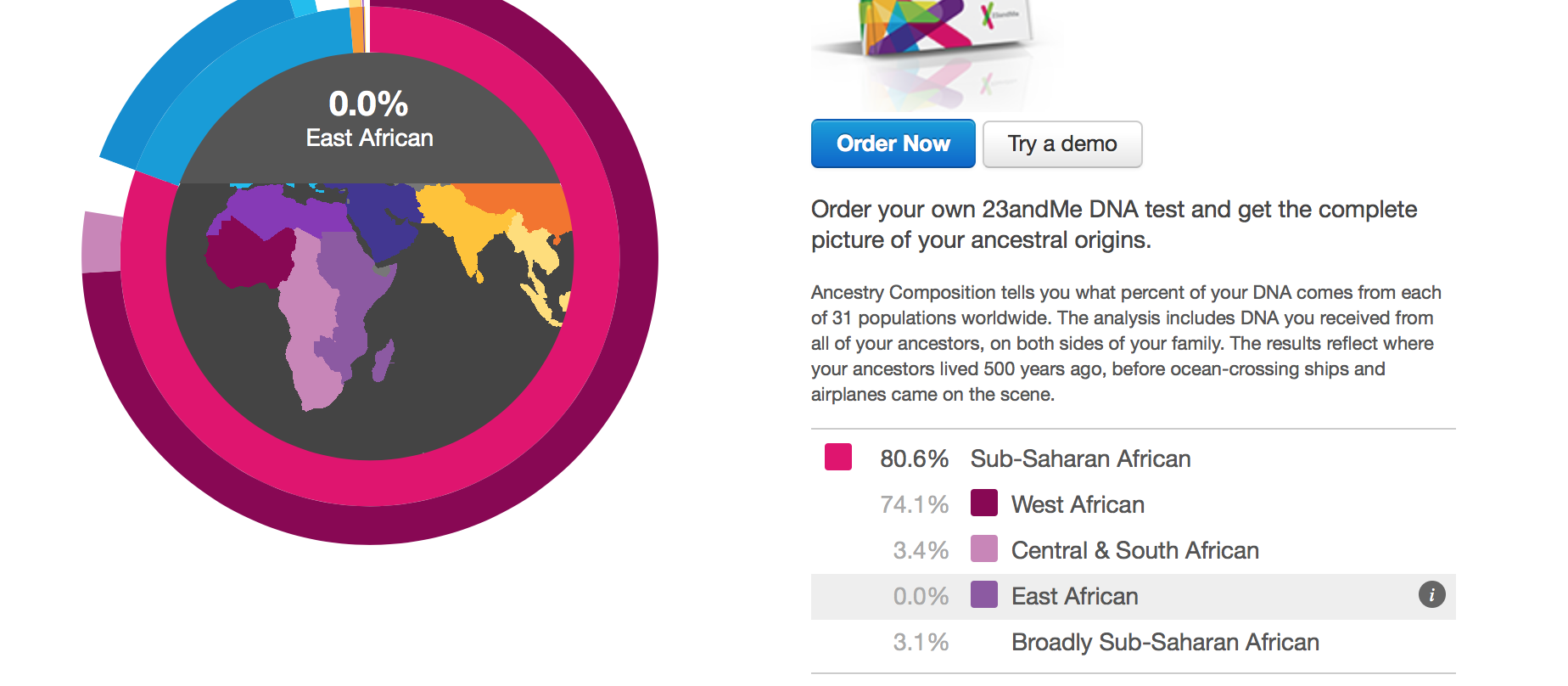
Task: Select the East African legend row
Action: pyautogui.click(x=1074, y=596)
